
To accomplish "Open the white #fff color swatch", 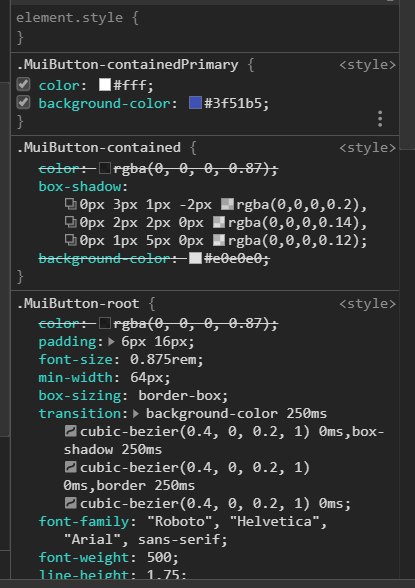I will (x=105, y=85).
